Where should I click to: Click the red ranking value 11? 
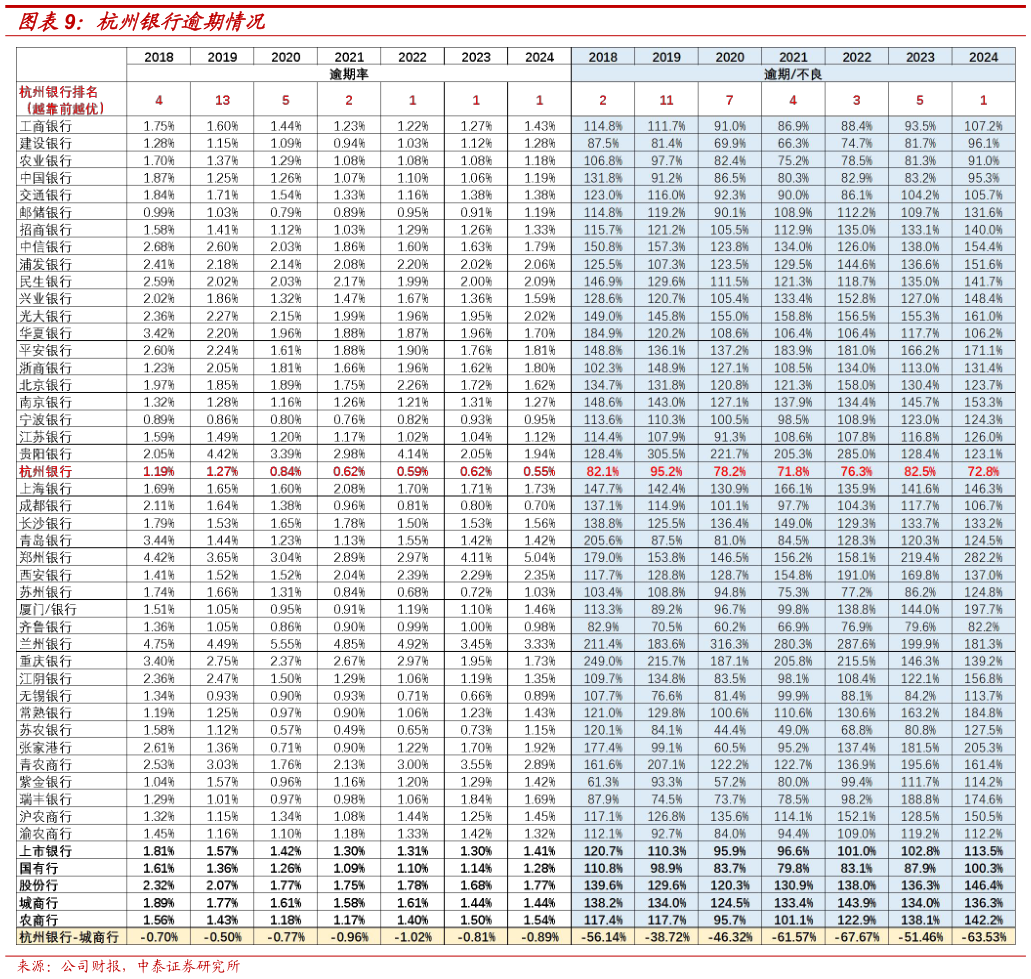coord(666,100)
